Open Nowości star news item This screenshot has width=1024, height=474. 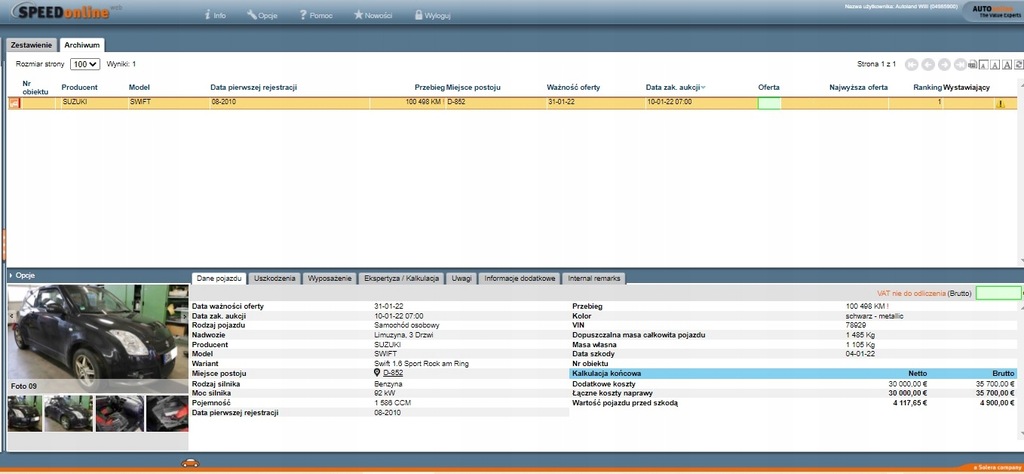click(373, 16)
